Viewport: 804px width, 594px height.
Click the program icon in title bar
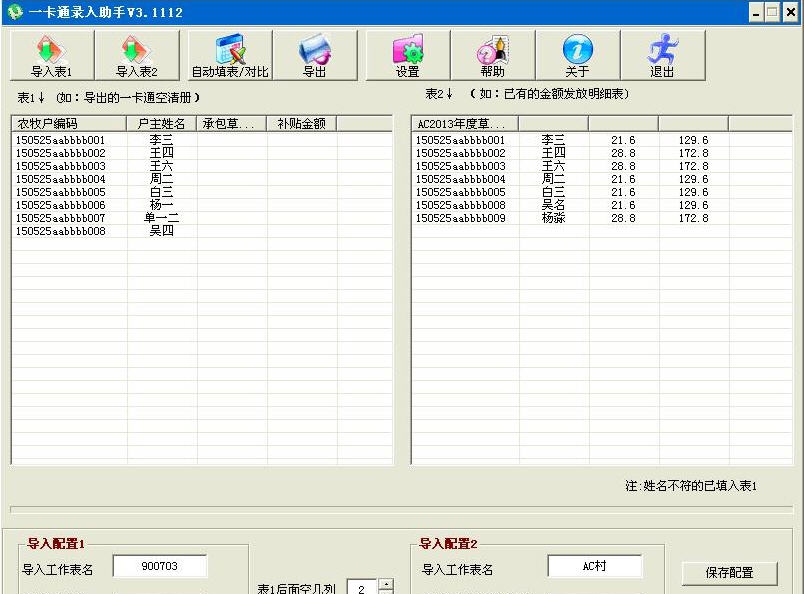pos(12,11)
